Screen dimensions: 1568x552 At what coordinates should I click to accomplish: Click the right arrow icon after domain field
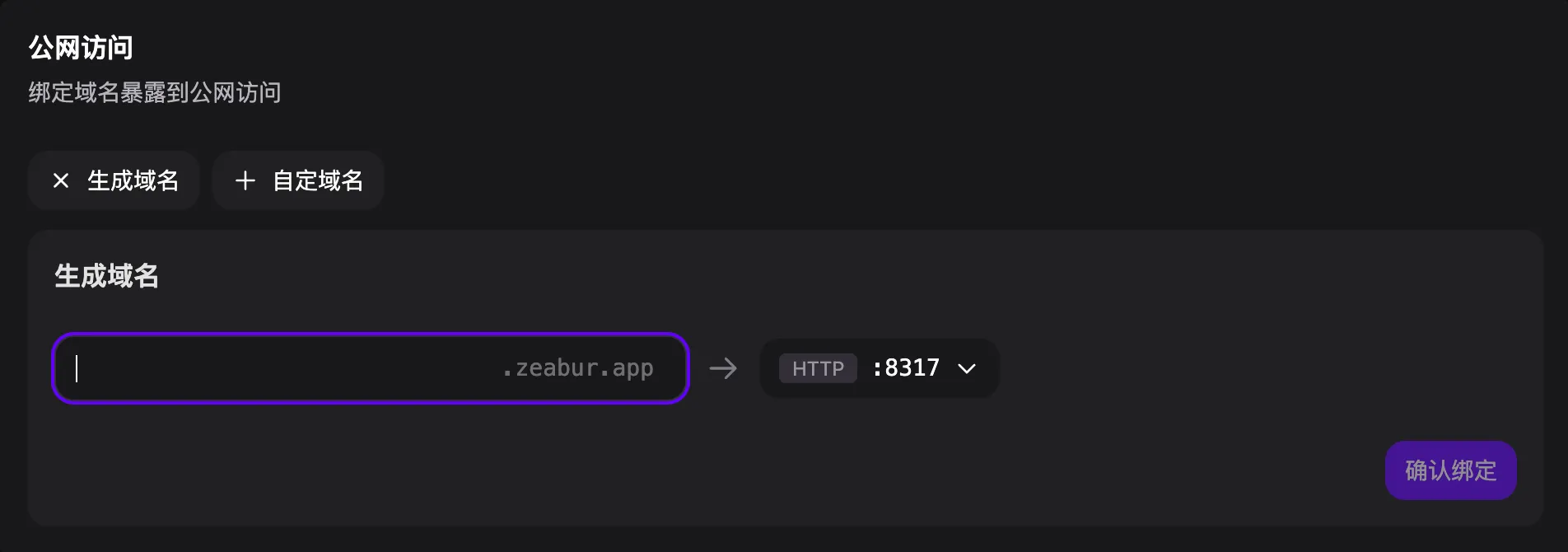(723, 367)
